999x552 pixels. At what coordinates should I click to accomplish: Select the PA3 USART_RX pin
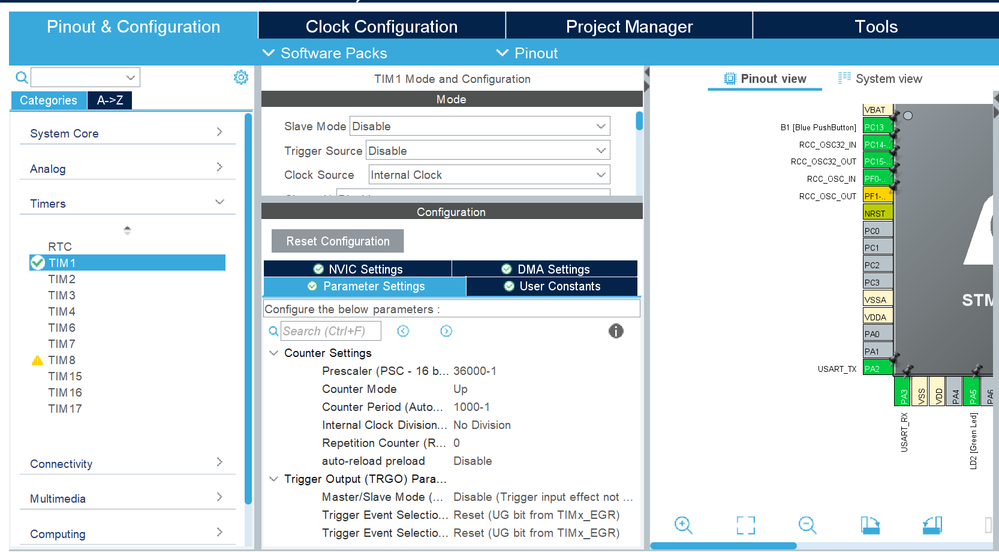[x=902, y=390]
